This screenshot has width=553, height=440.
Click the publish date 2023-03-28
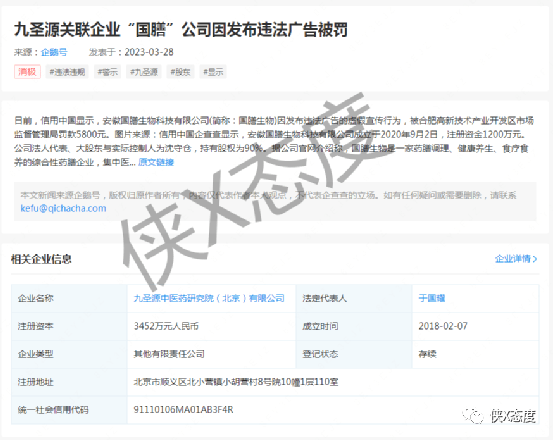click(x=149, y=52)
